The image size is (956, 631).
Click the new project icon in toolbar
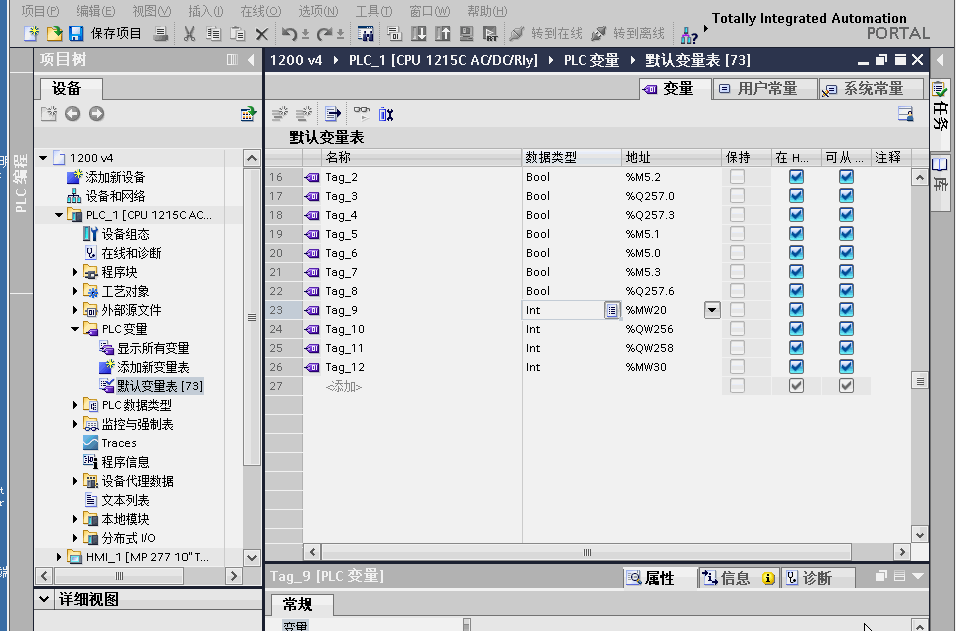point(30,34)
